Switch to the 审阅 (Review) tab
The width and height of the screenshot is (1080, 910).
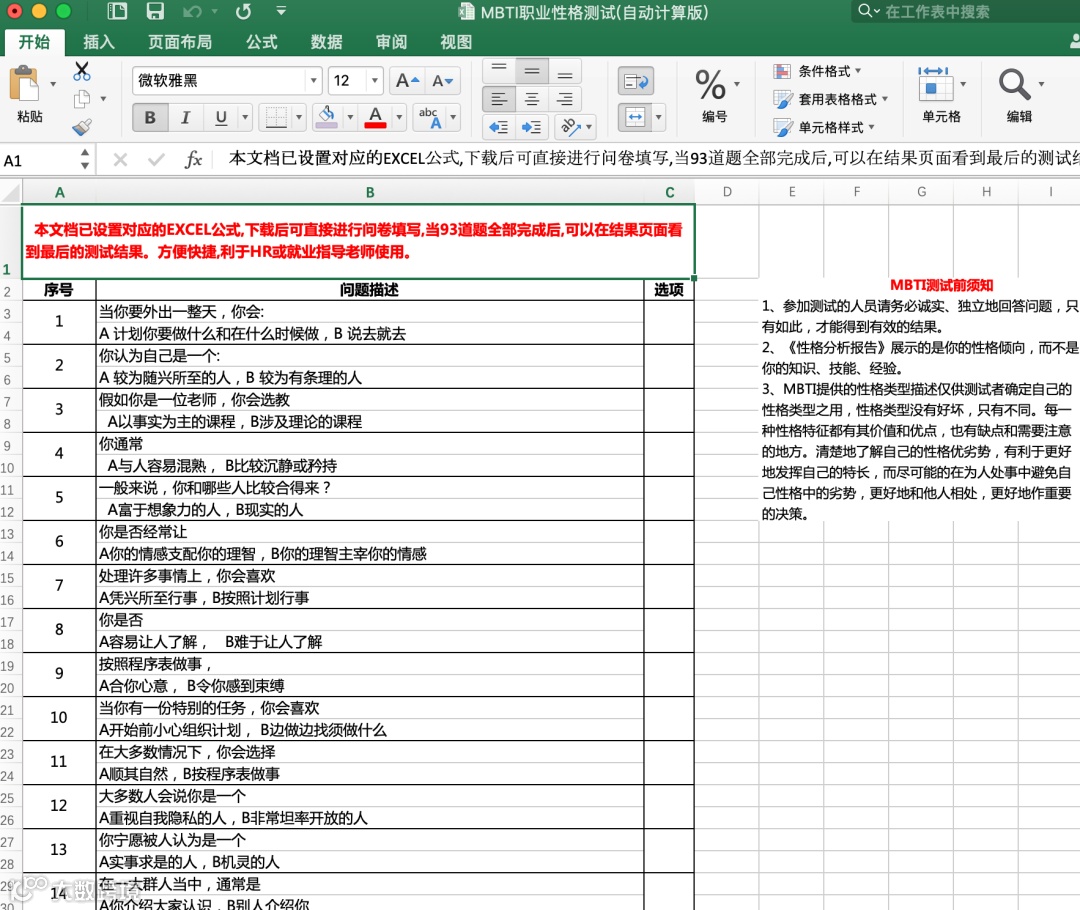coord(391,42)
